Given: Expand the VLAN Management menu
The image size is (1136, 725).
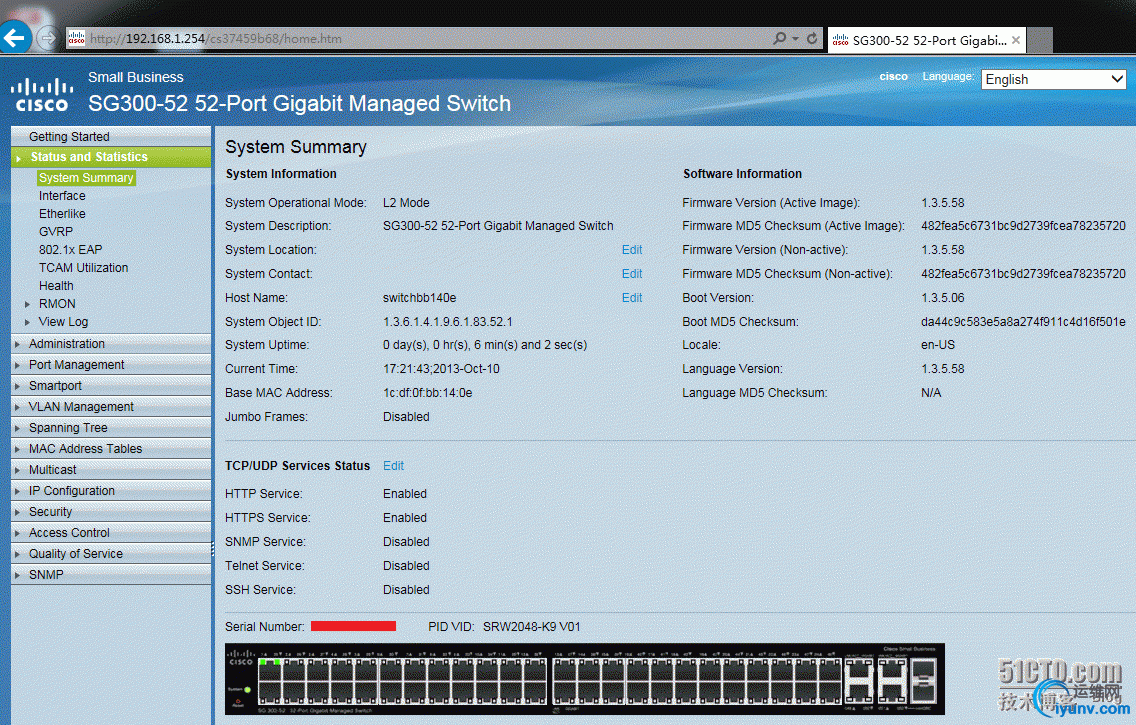Looking at the screenshot, I should coord(111,406).
